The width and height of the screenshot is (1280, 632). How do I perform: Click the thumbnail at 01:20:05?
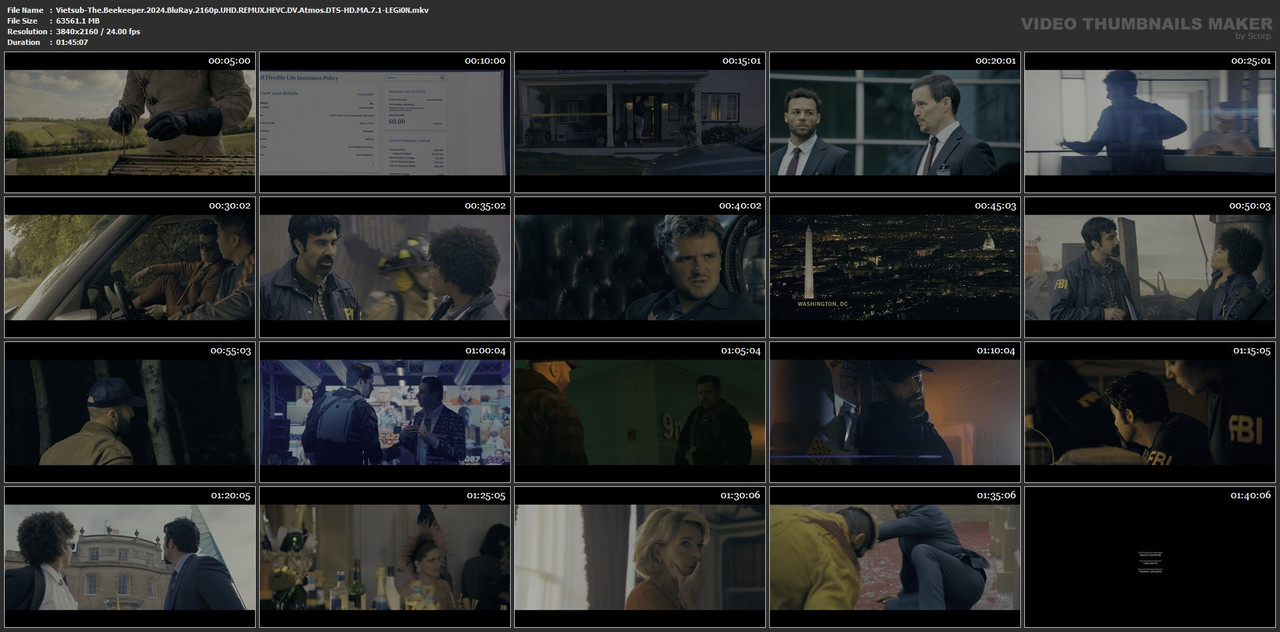[x=130, y=557]
